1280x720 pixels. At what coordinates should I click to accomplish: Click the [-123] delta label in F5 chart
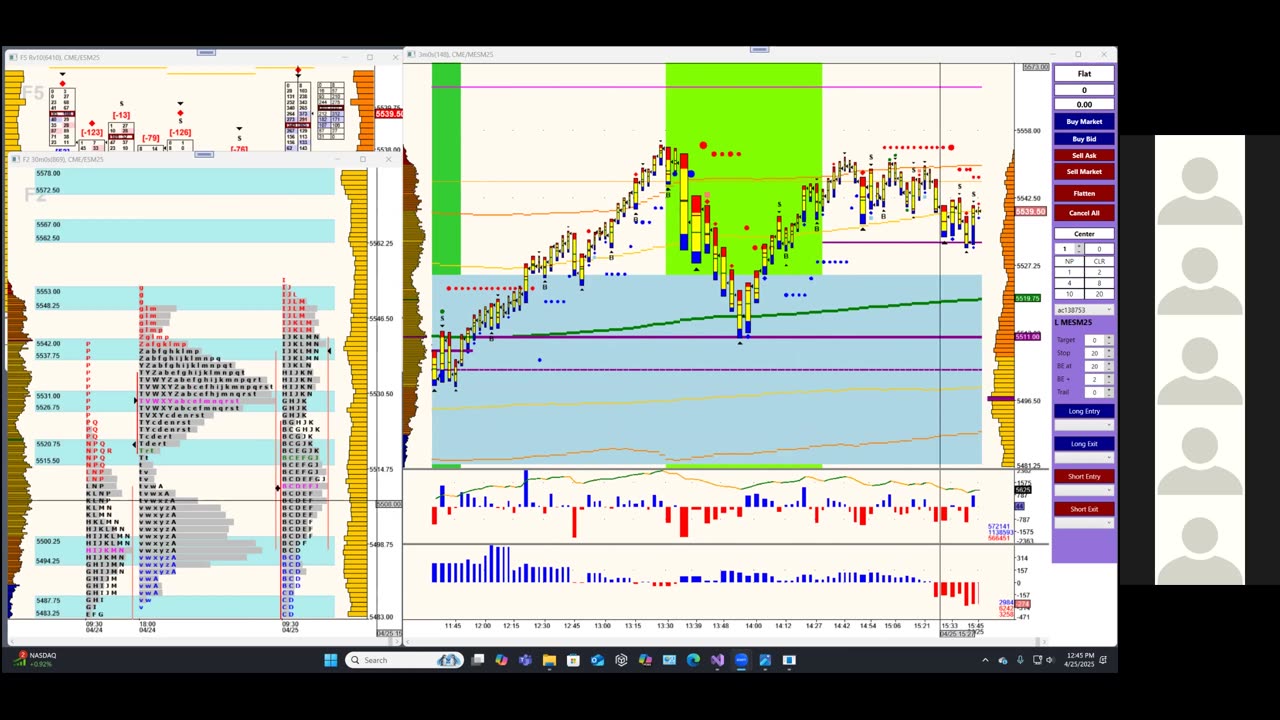[92, 132]
